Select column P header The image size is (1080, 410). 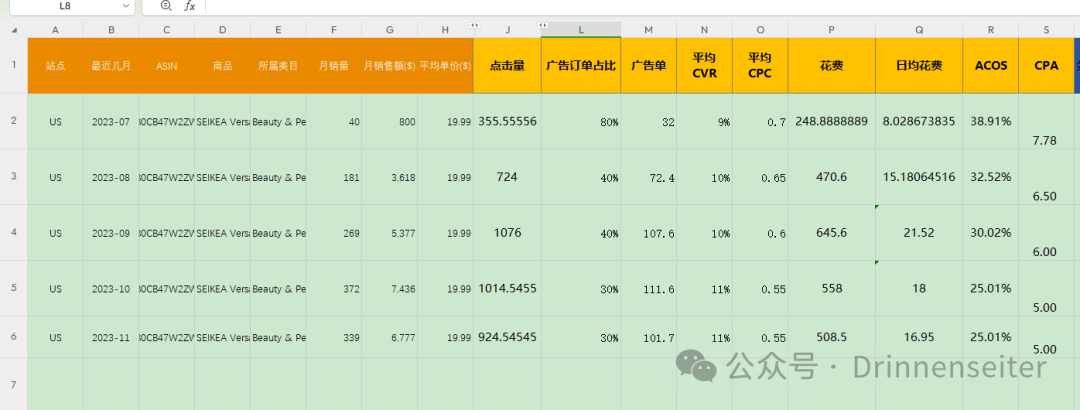(832, 30)
